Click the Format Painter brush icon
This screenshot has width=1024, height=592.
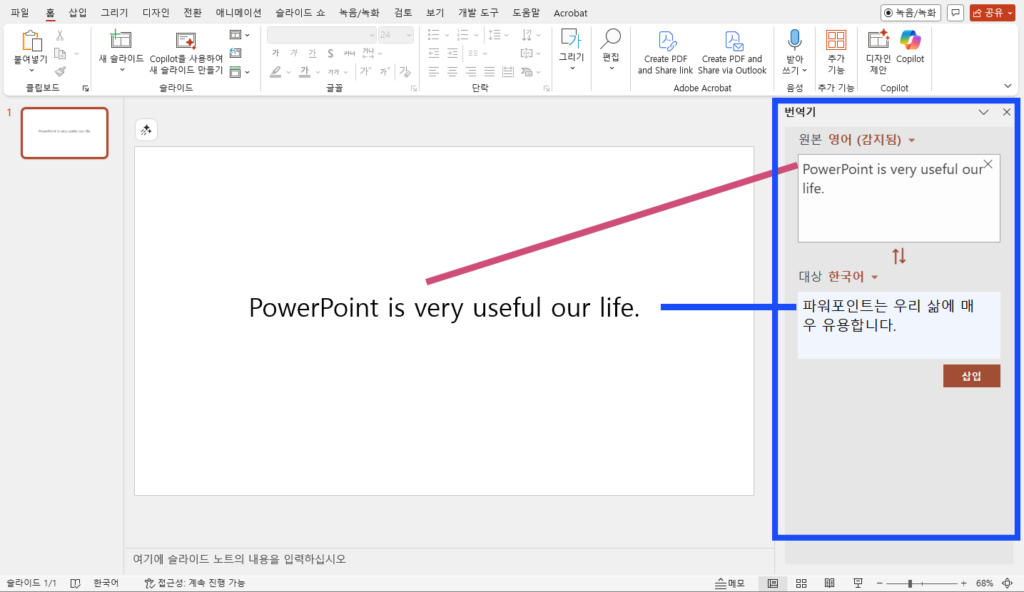click(60, 72)
